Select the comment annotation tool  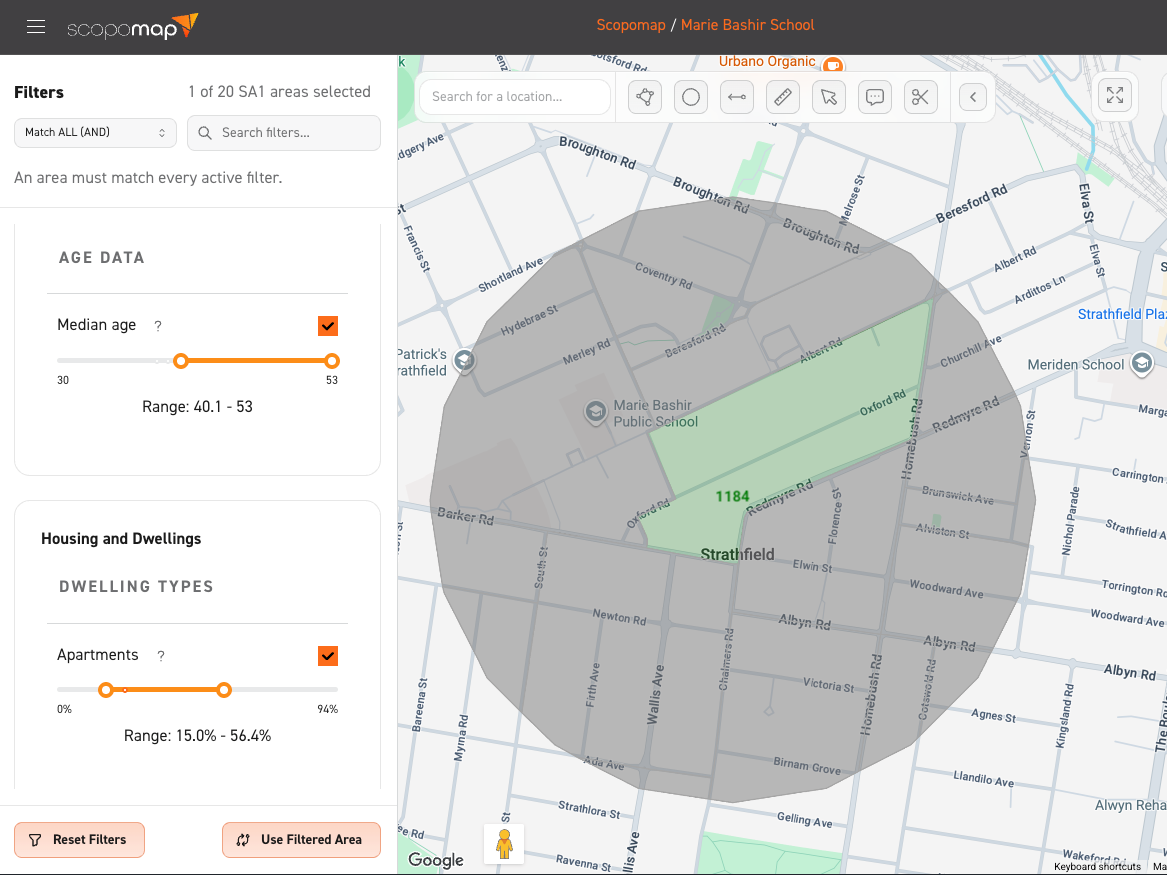click(x=875, y=97)
